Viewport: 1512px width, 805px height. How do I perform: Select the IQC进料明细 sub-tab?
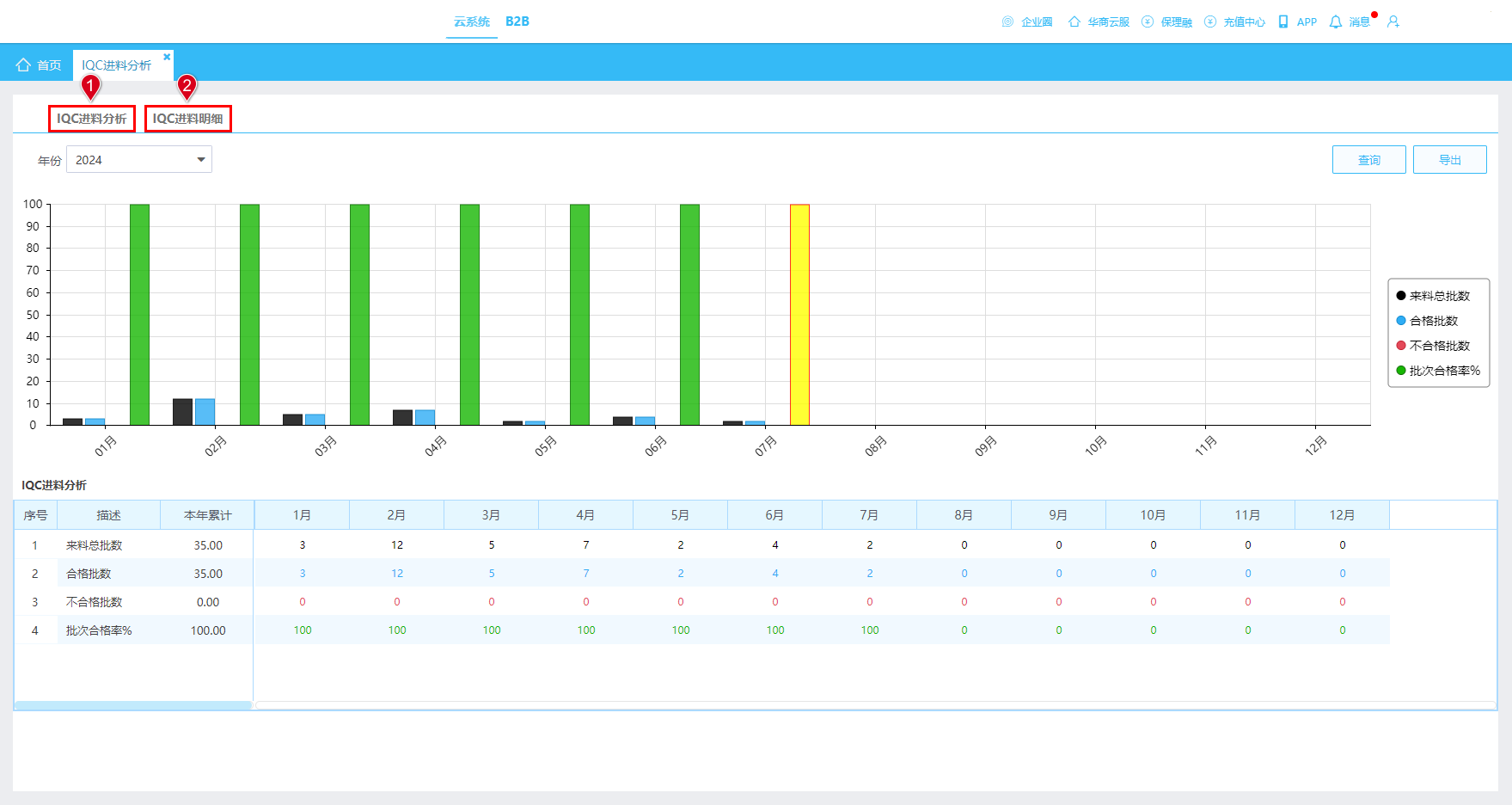(x=188, y=119)
